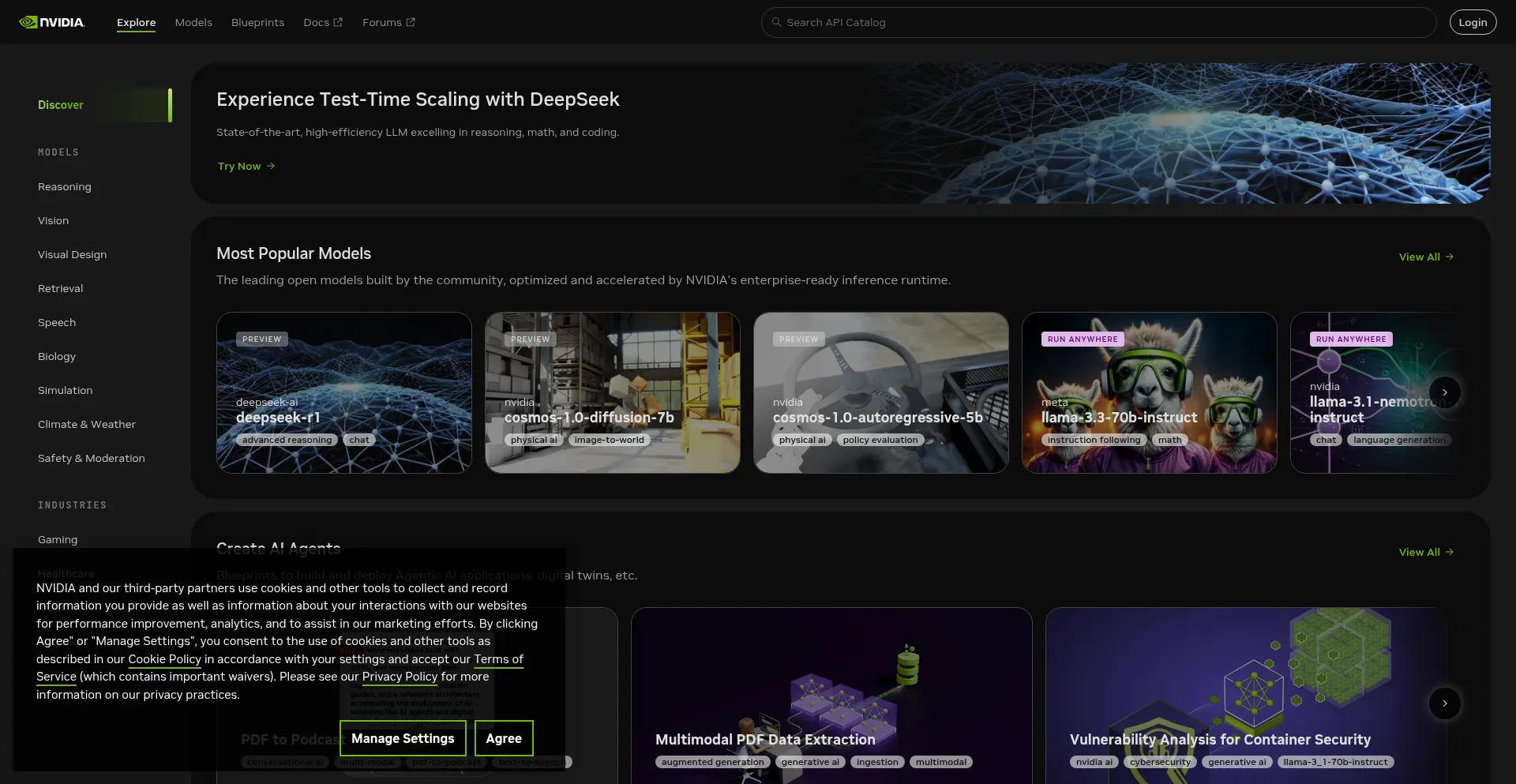This screenshot has width=1516, height=784.
Task: Click the Forums external link icon
Action: coord(411,22)
